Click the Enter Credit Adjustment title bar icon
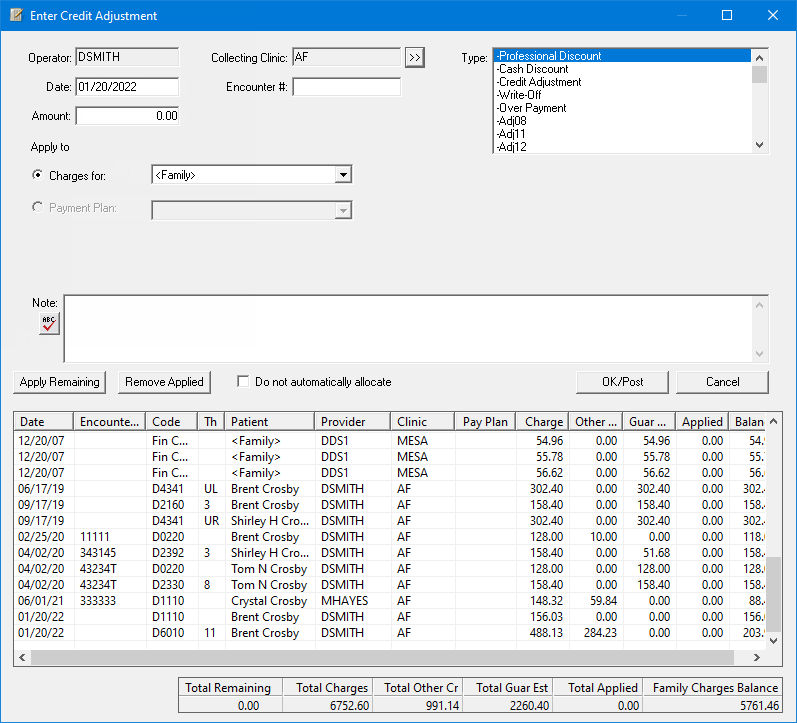797x723 pixels. (x=16, y=16)
